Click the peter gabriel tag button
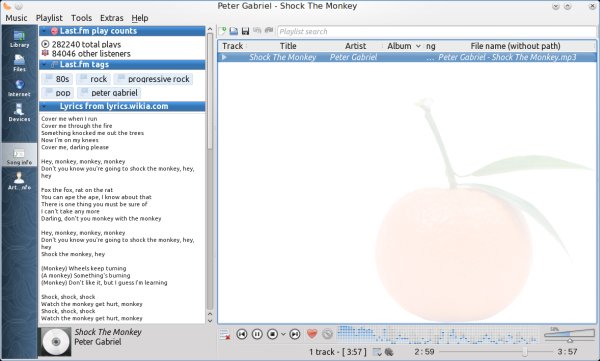600x361 pixels. coord(109,93)
